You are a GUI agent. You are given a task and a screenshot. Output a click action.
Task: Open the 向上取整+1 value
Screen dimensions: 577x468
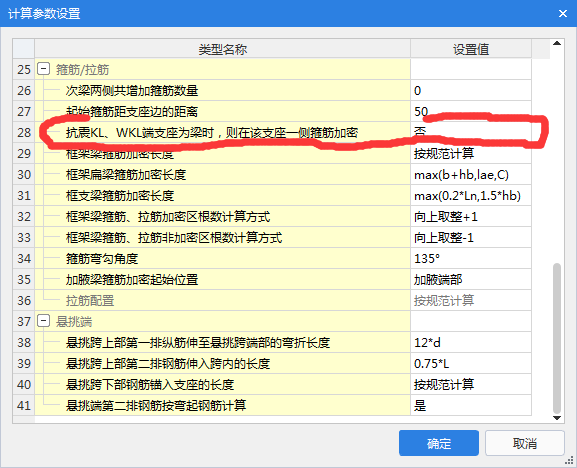(x=471, y=216)
